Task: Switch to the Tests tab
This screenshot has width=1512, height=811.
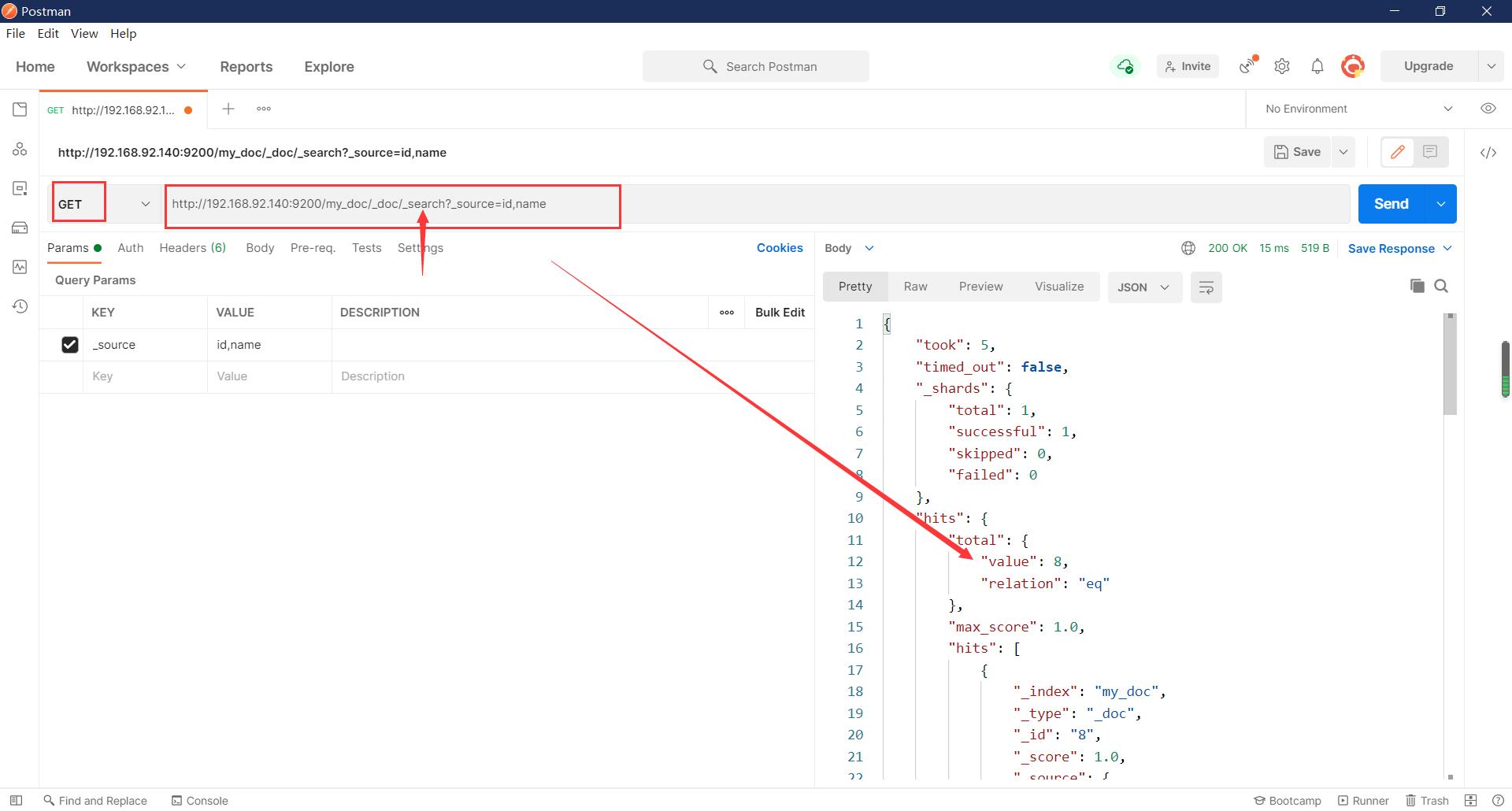Action: 367,248
